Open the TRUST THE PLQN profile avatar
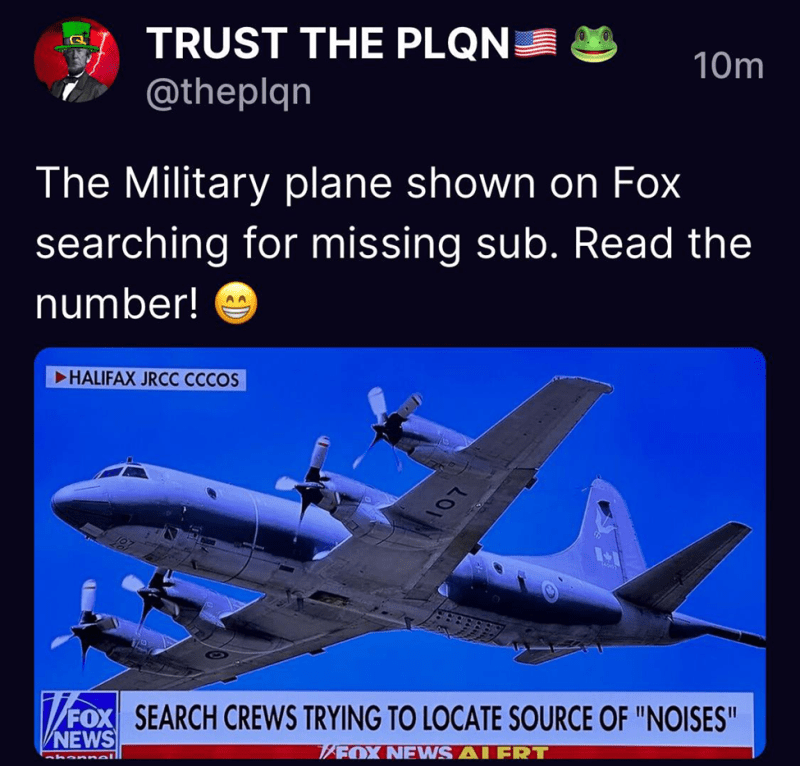The height and width of the screenshot is (766, 800). (77, 60)
